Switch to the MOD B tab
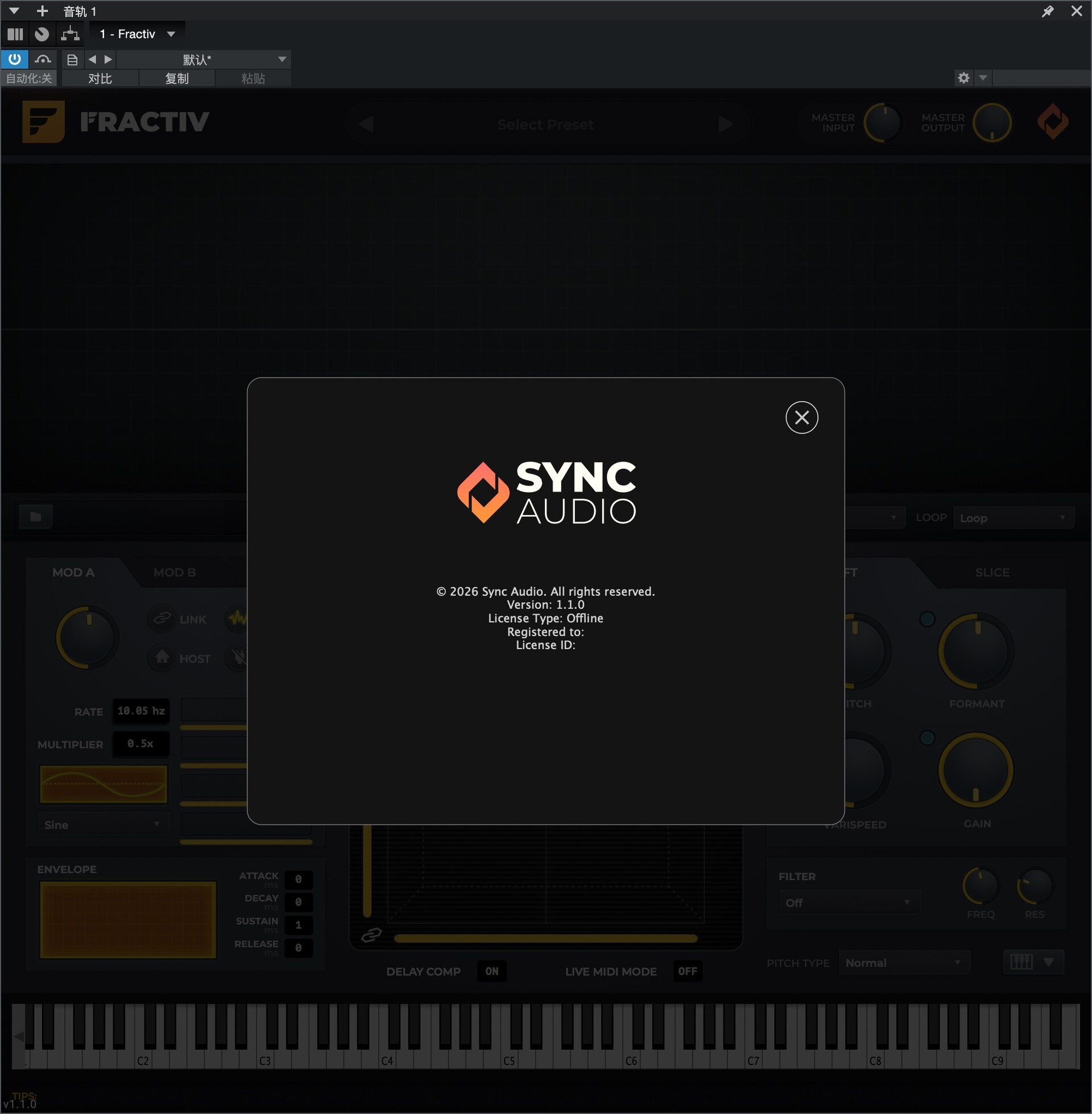1092x1114 pixels. (175, 572)
